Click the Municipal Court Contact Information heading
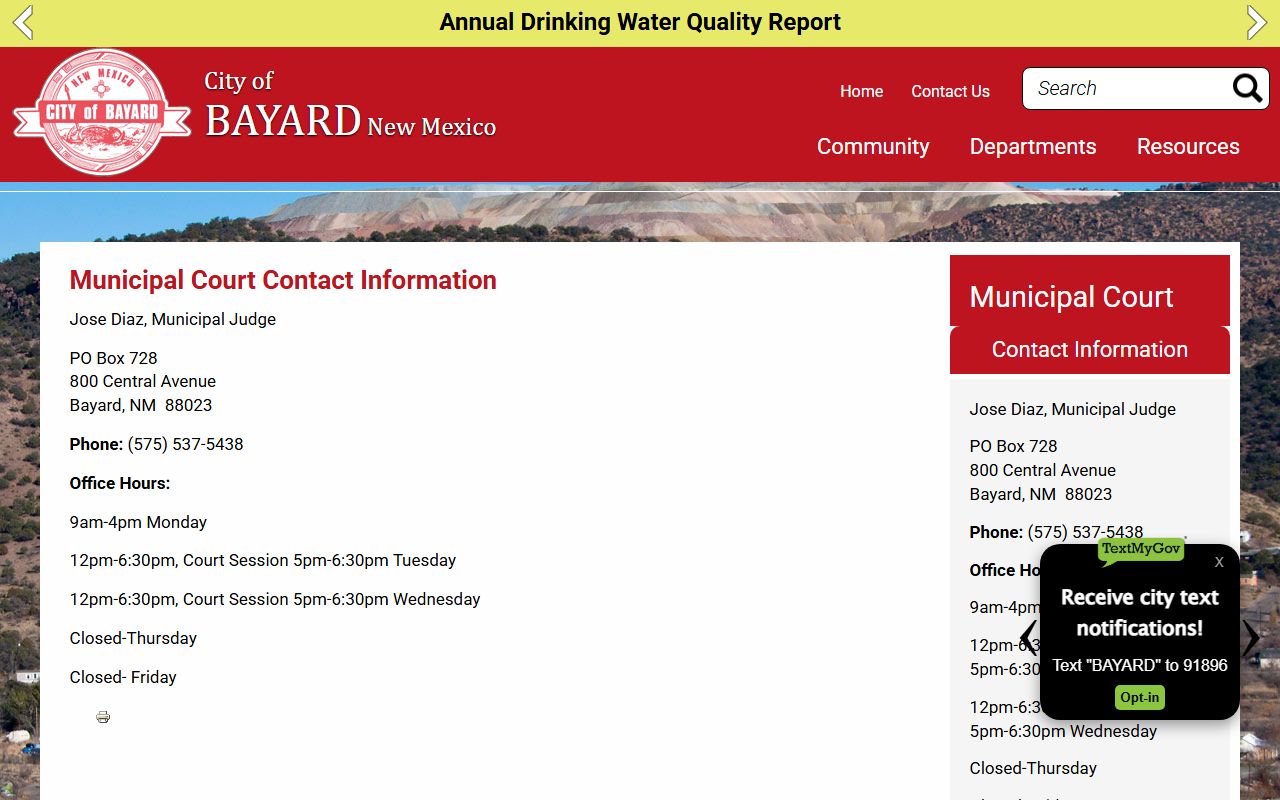Screen dimensions: 1280x800 [283, 280]
